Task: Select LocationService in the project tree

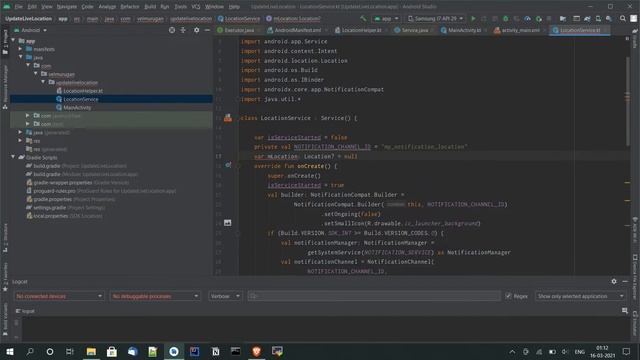Action: pos(81,99)
